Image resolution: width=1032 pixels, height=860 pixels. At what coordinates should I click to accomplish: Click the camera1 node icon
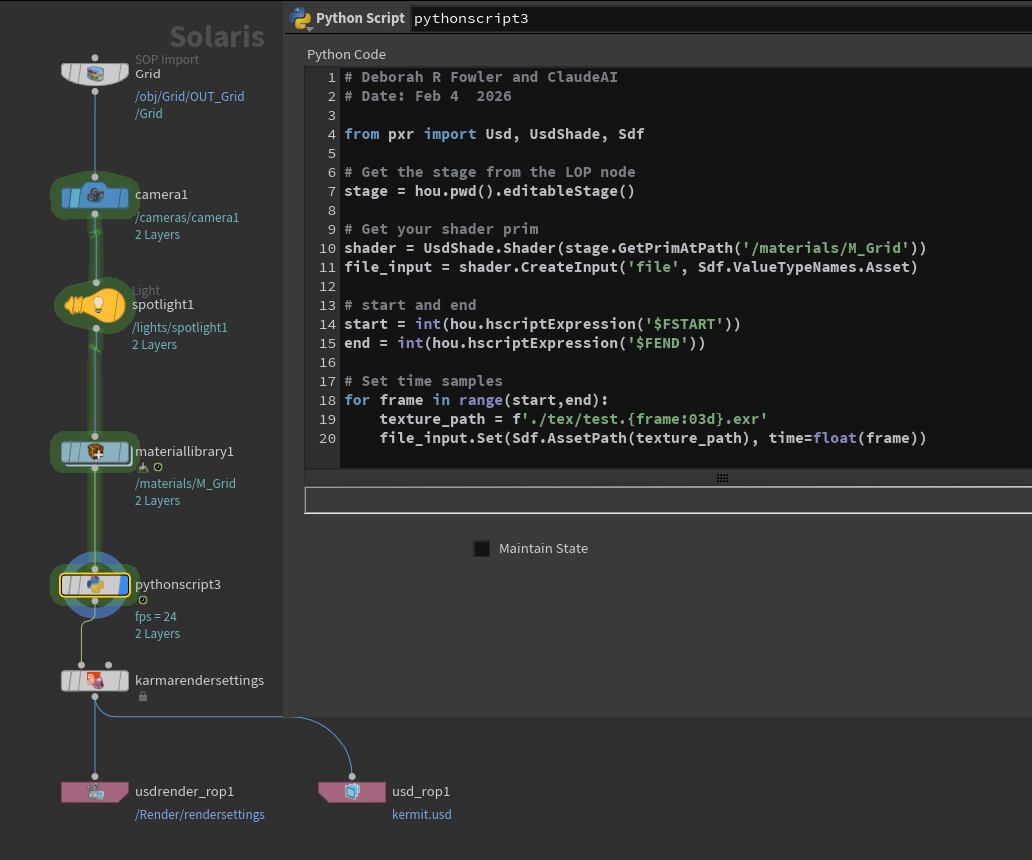pos(95,197)
